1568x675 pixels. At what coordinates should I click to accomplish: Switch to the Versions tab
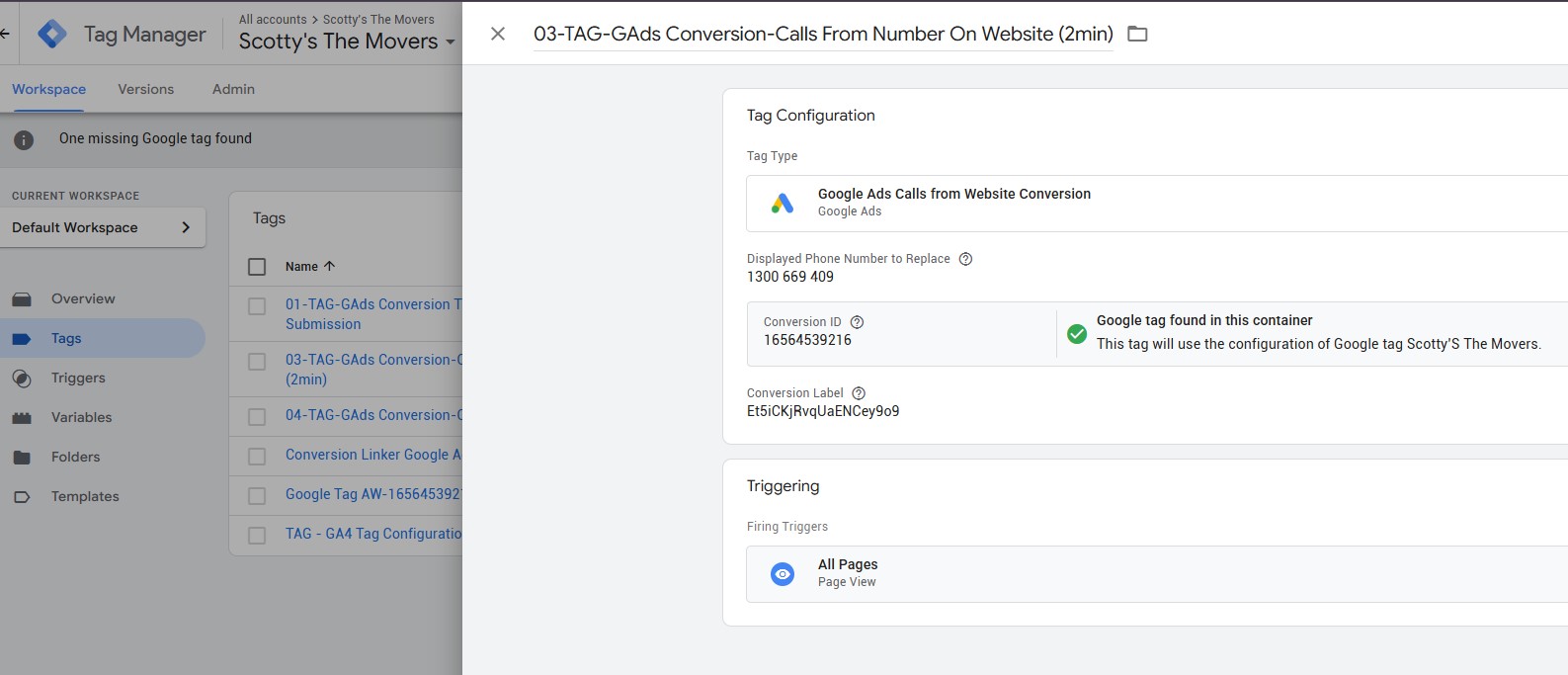pos(145,89)
